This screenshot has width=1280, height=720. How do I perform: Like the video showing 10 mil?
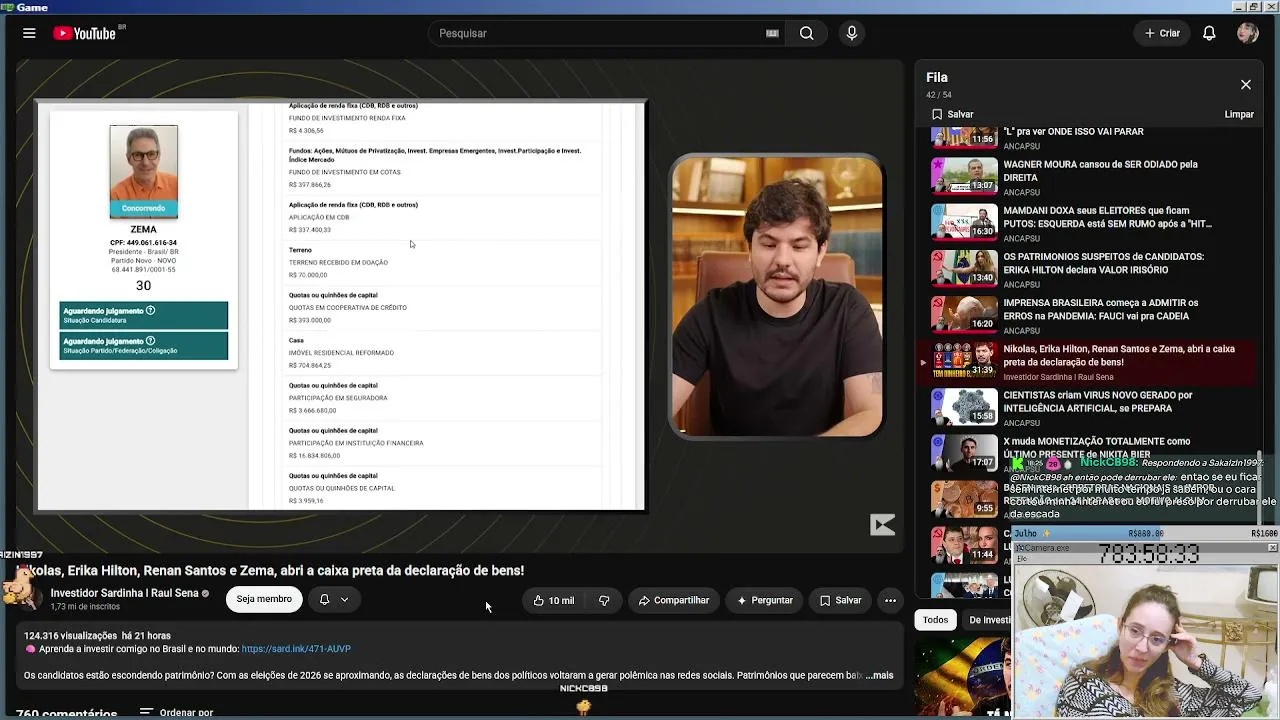pos(554,600)
